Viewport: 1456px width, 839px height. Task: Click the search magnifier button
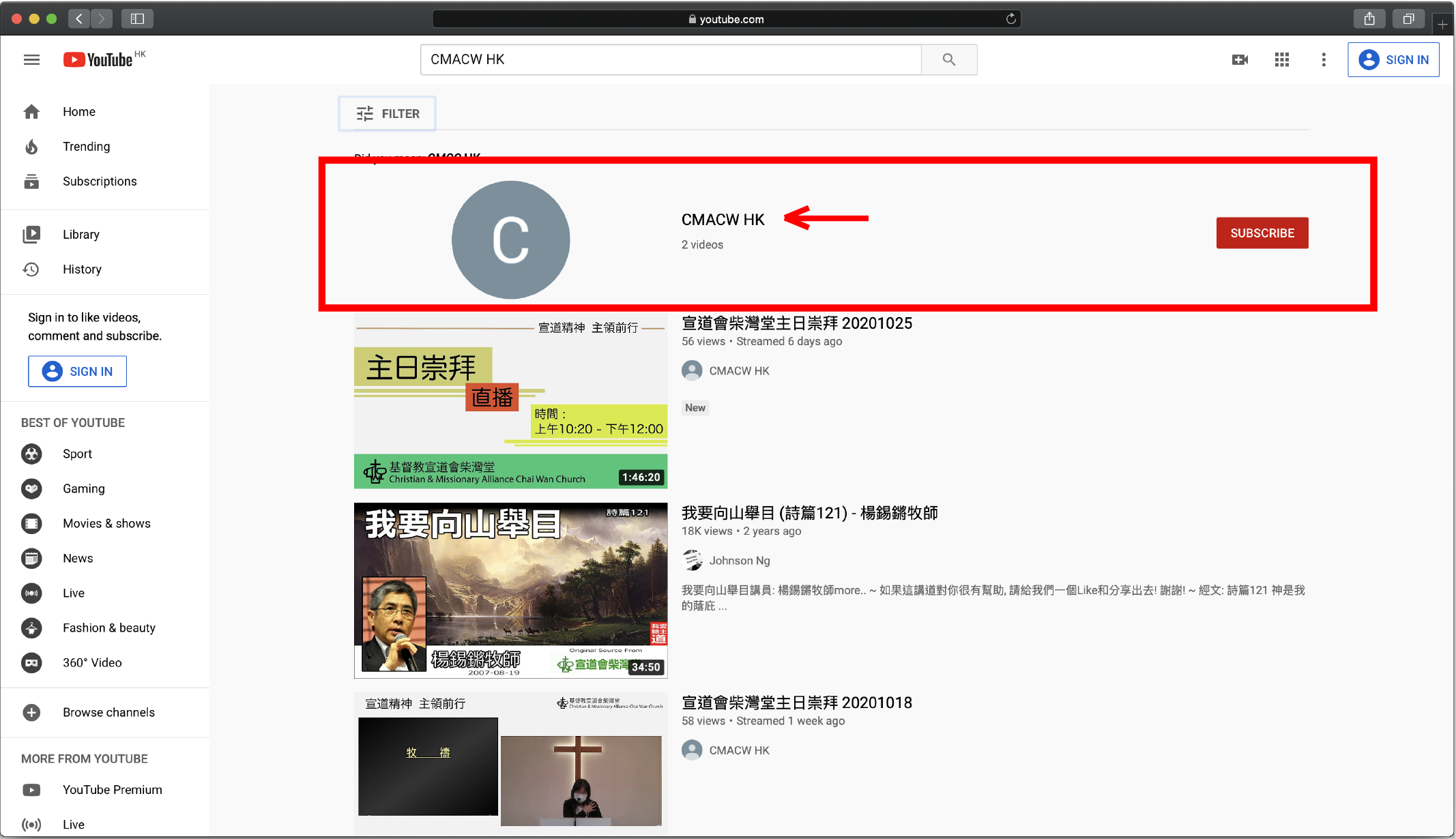948,59
